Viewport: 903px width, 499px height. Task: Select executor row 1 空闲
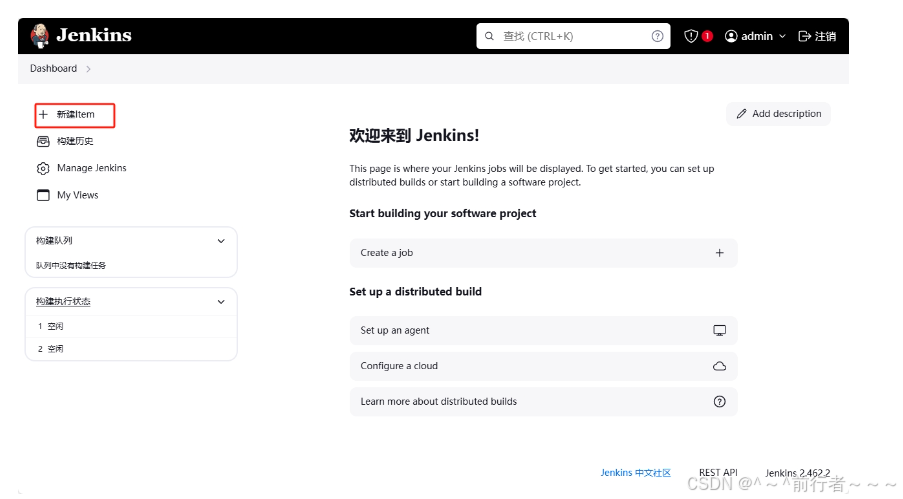point(131,326)
